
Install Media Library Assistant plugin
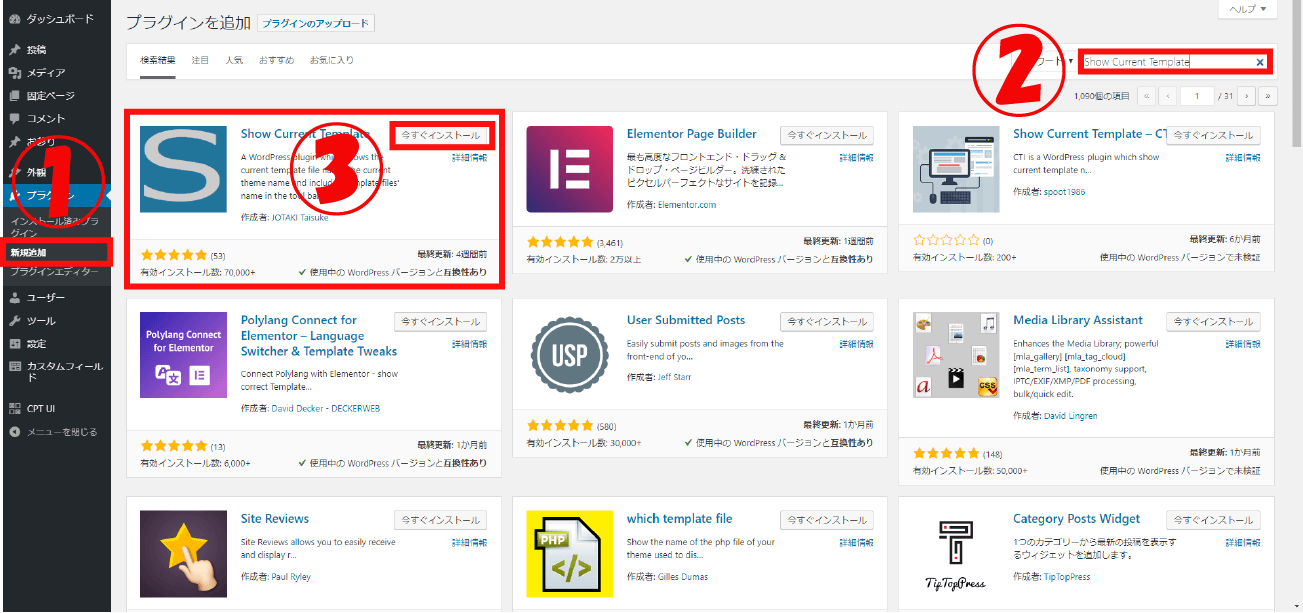1214,321
